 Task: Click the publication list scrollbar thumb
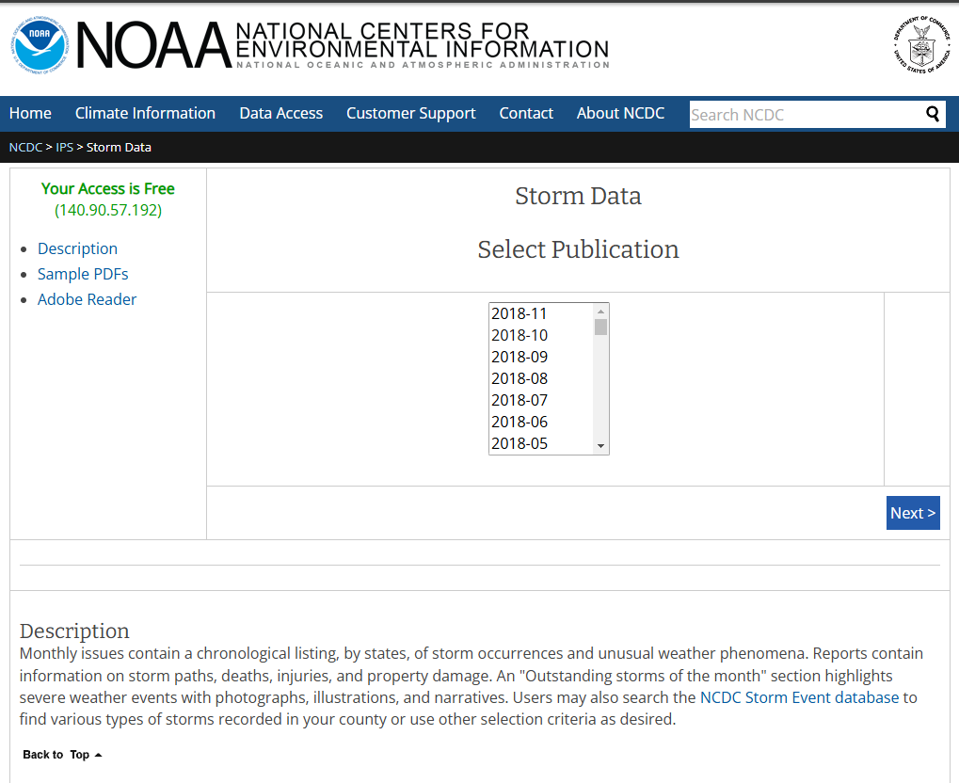click(601, 327)
